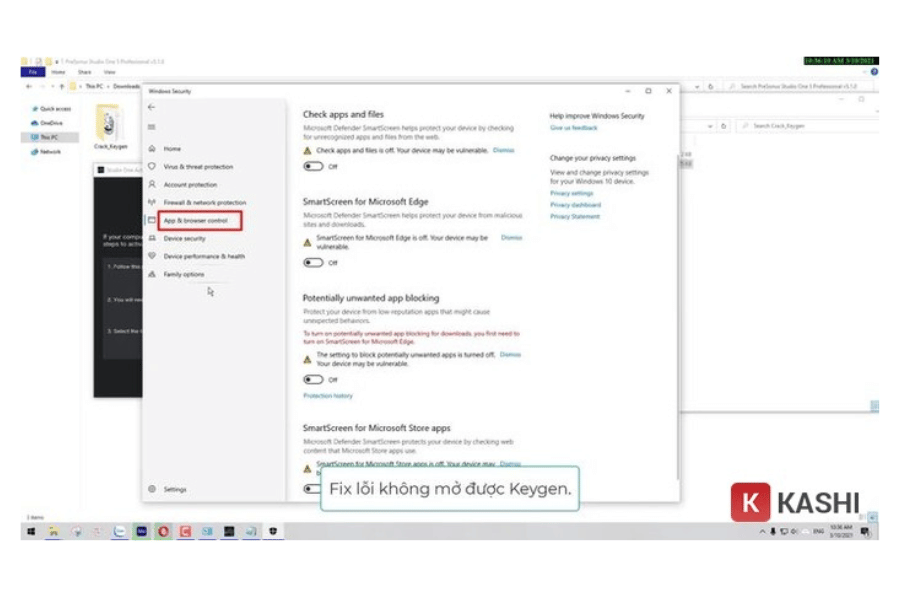Screen dimensions: 900x600
Task: Click the Privacy dashboard link
Action: [575, 205]
